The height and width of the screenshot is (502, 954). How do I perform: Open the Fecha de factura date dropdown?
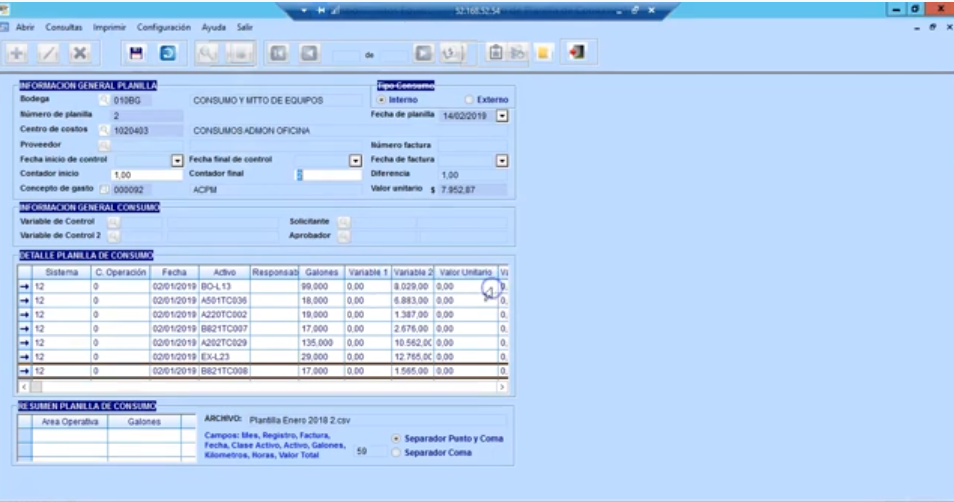pos(502,161)
